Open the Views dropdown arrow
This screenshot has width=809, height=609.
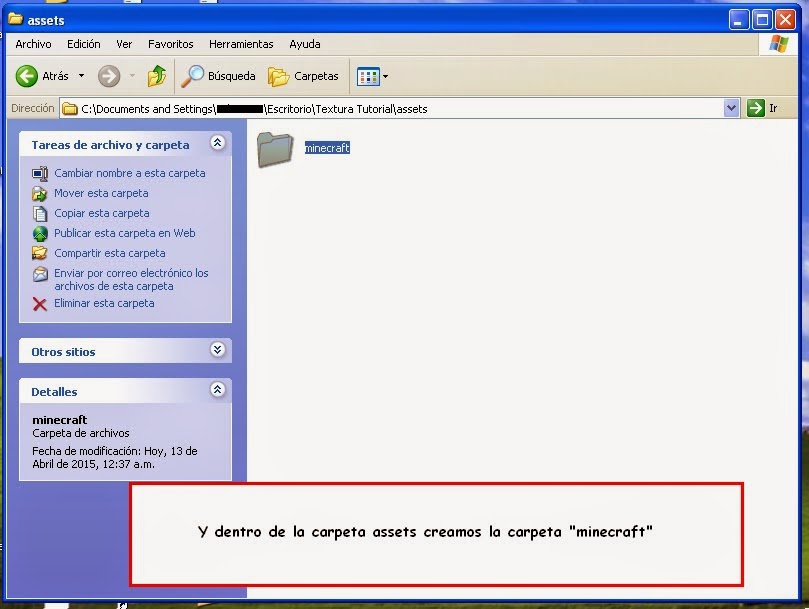[385, 76]
